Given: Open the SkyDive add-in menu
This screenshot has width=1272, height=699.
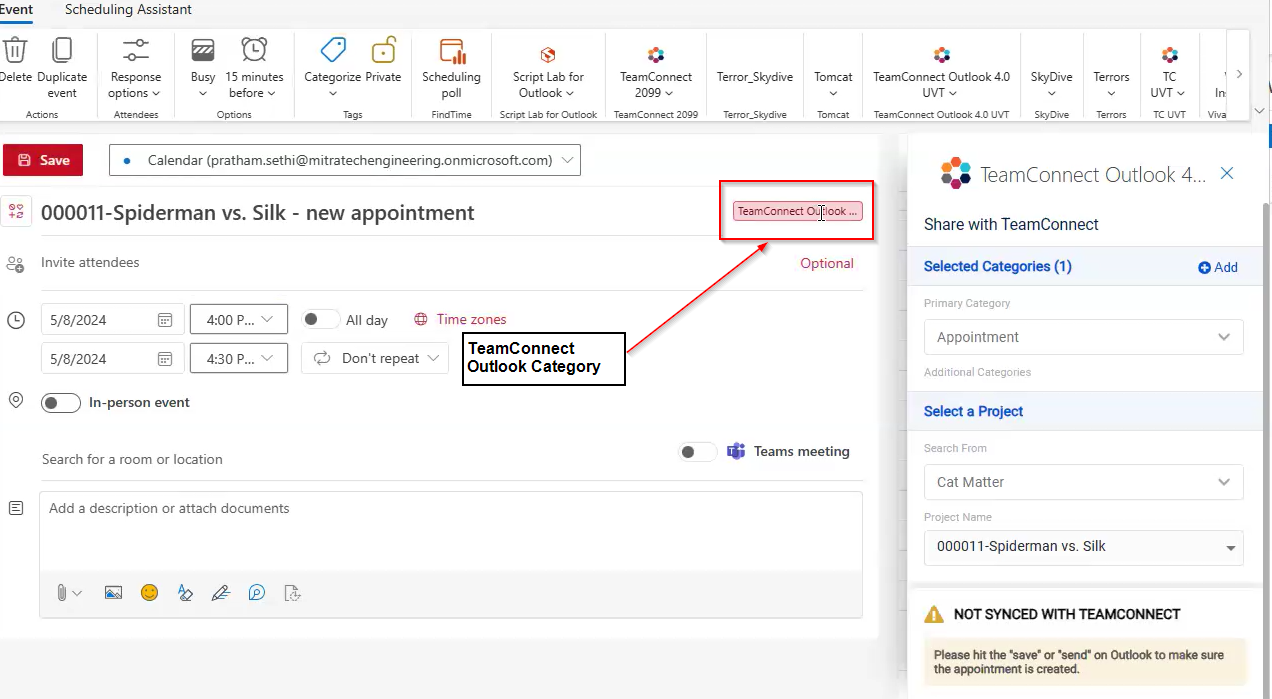Looking at the screenshot, I should point(1052,84).
